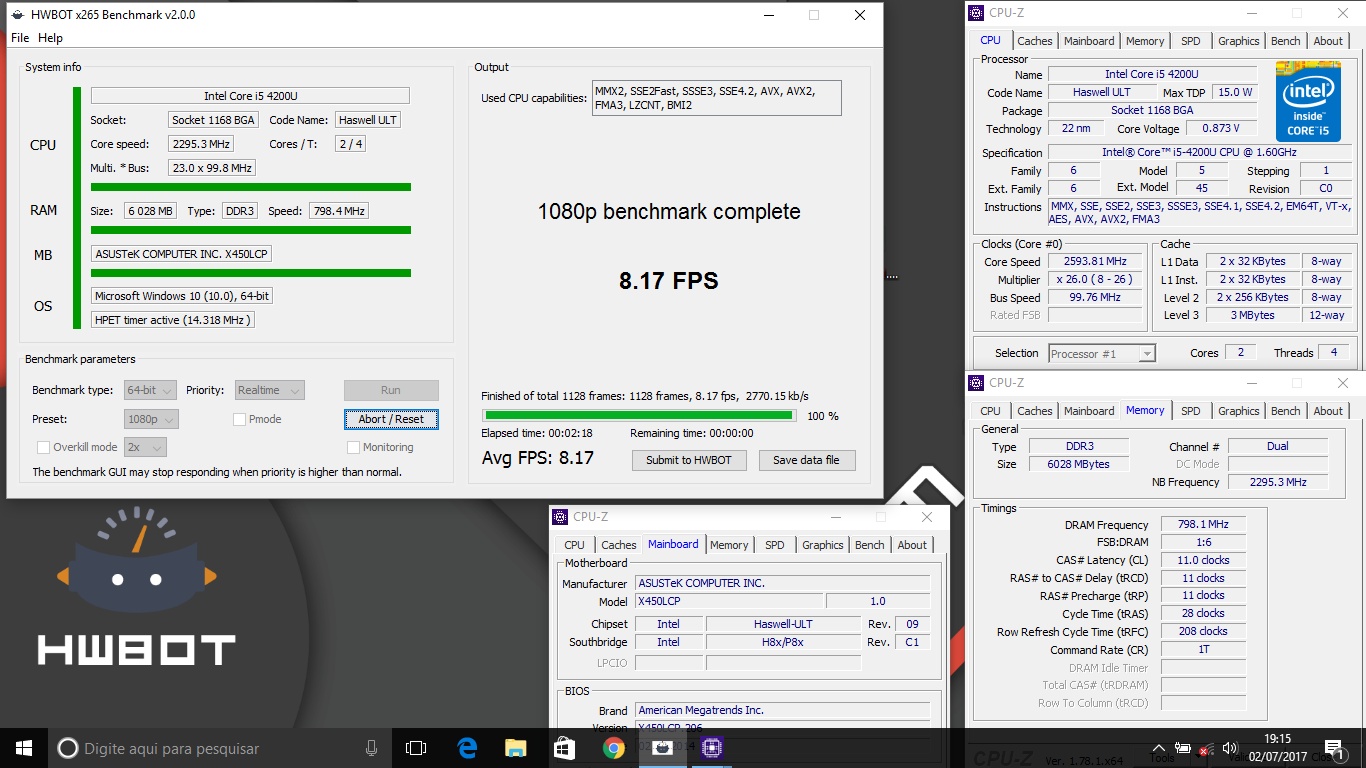Screen dimensions: 1366x768
Task: Launch Google Chrome from the taskbar
Action: pos(613,748)
